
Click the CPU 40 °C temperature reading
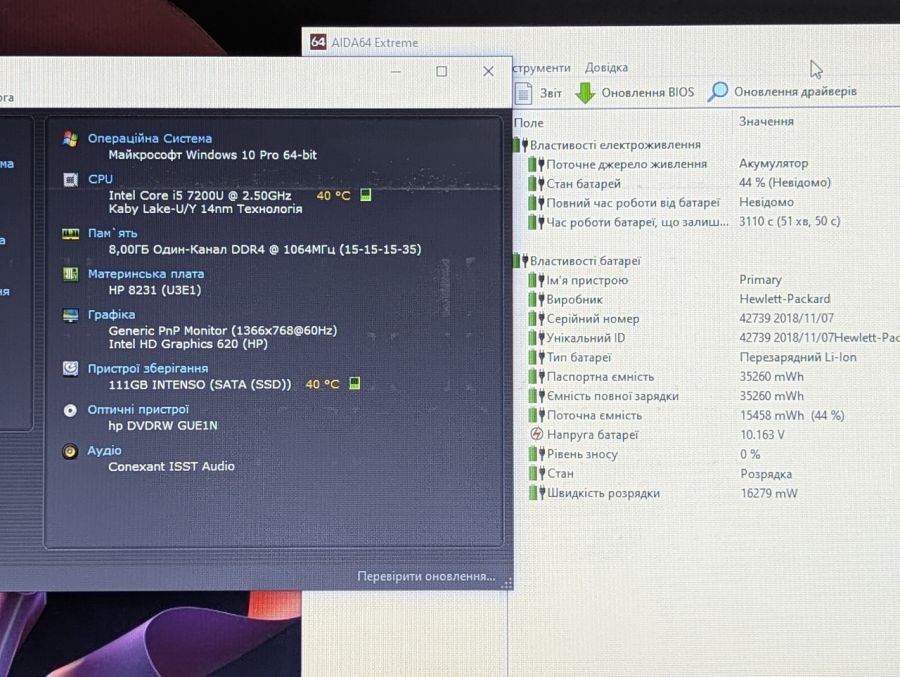click(x=333, y=196)
